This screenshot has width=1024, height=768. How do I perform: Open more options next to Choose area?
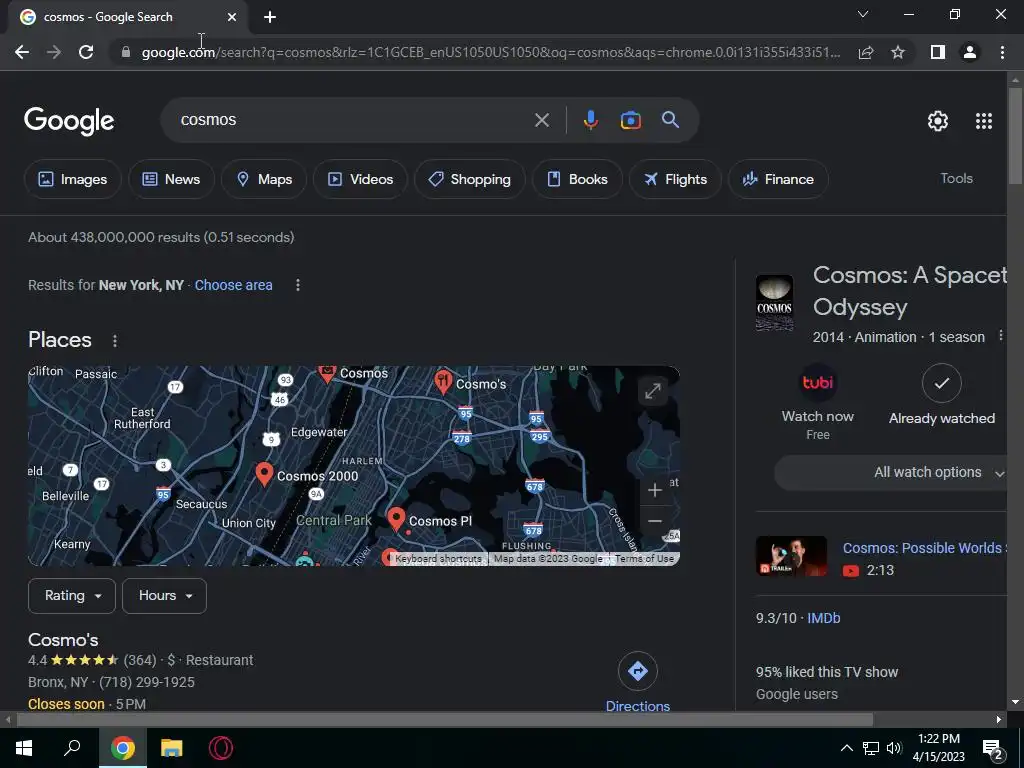298,285
